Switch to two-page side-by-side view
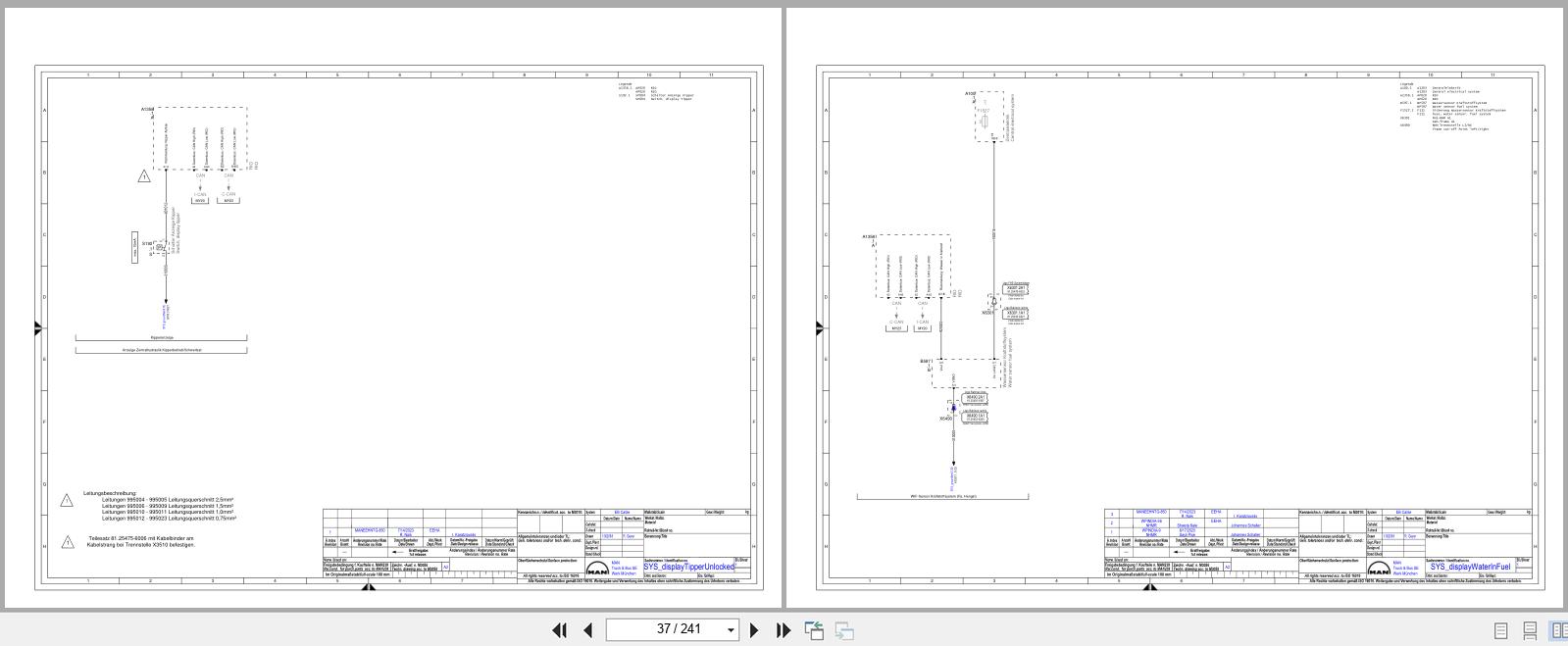1568x646 pixels. coord(1557,630)
